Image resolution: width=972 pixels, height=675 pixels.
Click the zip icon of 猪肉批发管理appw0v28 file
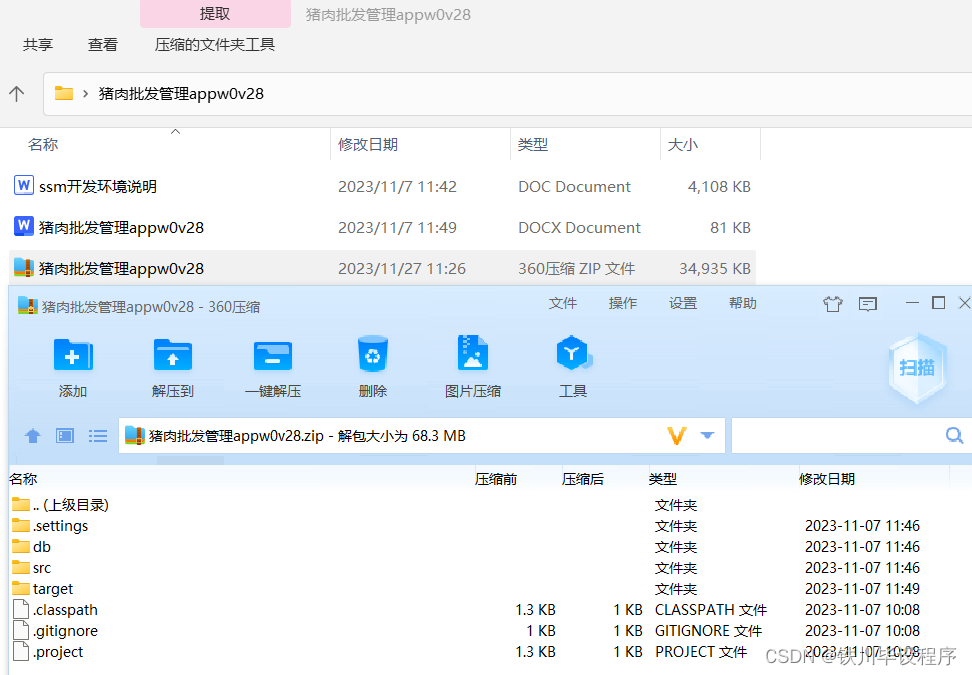[x=24, y=268]
